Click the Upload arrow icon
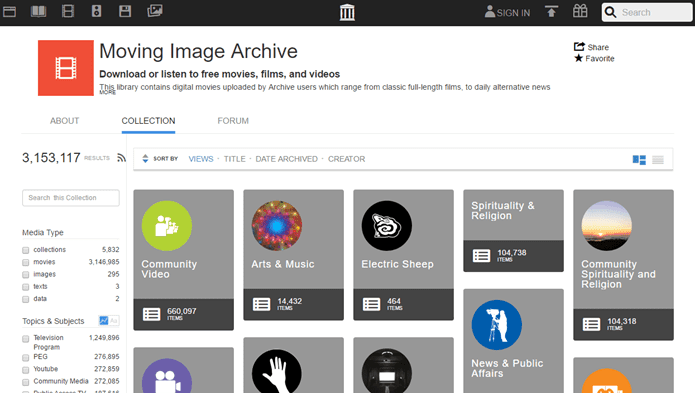Image resolution: width=695 pixels, height=393 pixels. pyautogui.click(x=551, y=12)
